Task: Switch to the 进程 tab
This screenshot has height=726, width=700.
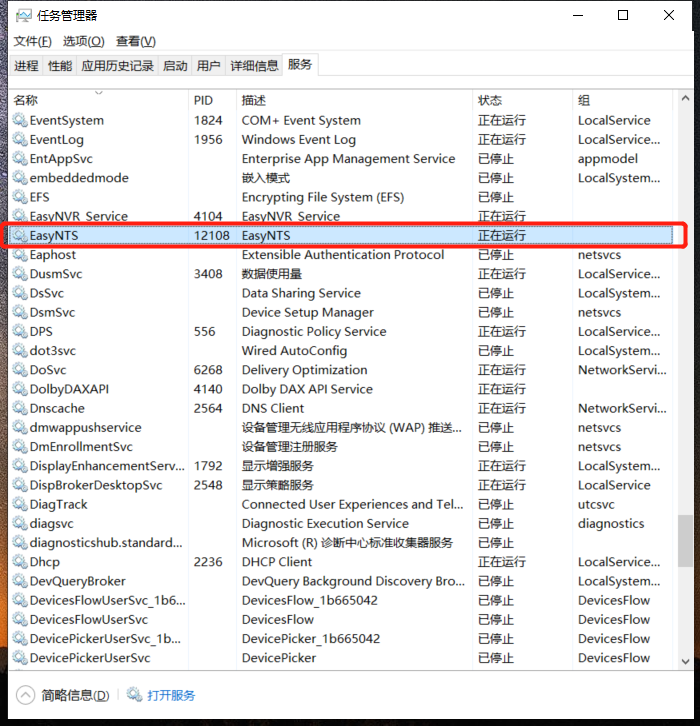Action: [x=26, y=66]
